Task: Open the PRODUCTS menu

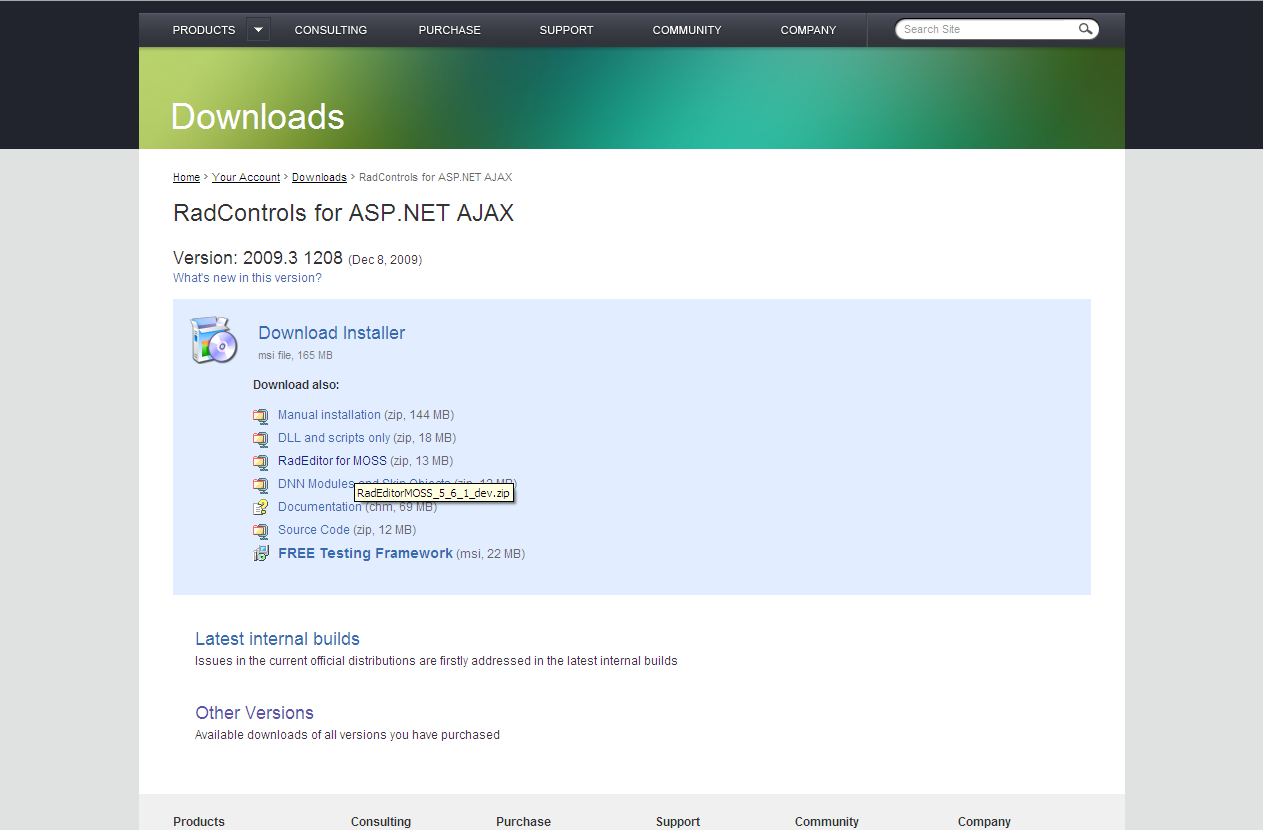Action: click(204, 30)
